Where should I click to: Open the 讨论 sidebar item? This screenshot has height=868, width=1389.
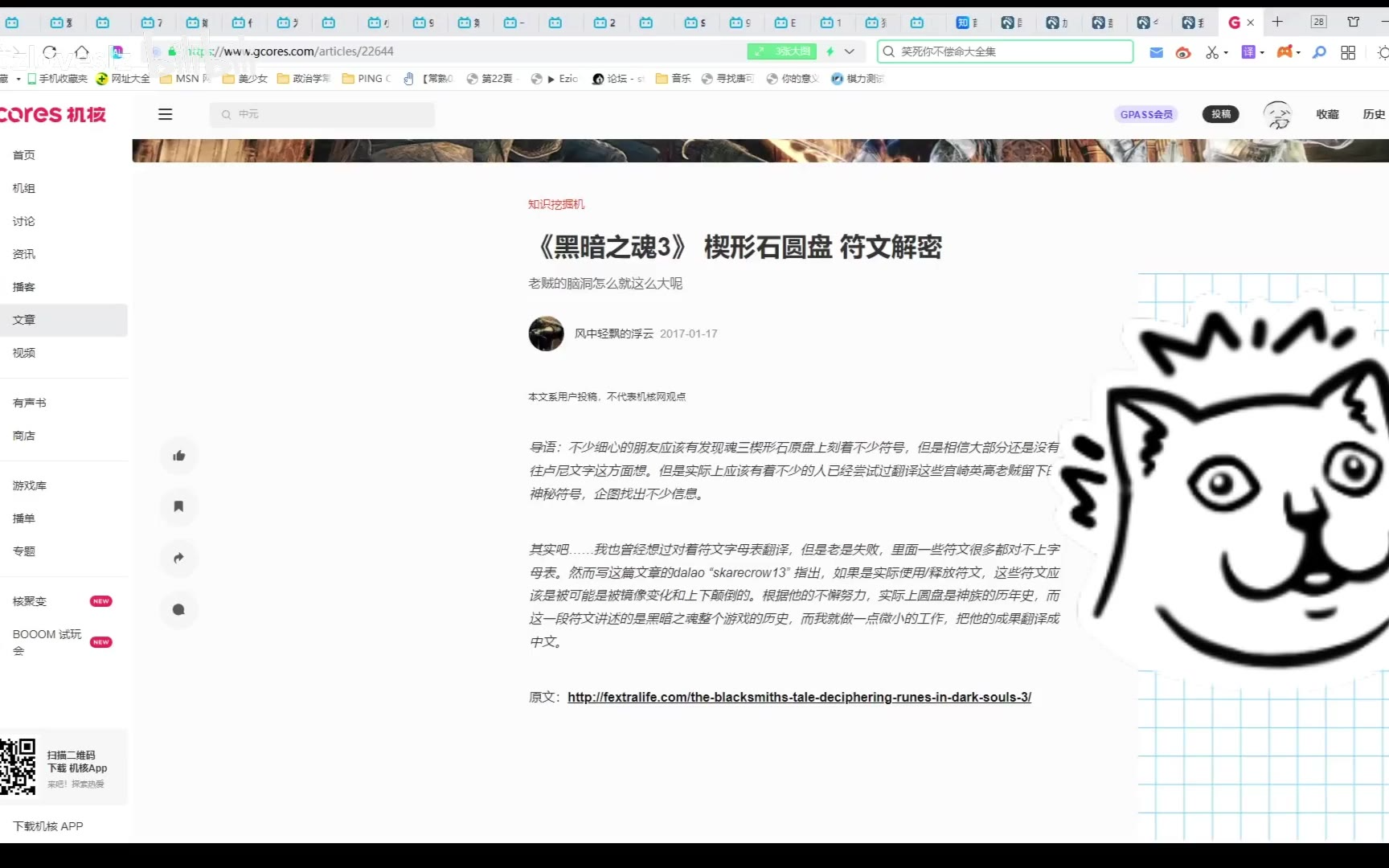tap(64, 221)
